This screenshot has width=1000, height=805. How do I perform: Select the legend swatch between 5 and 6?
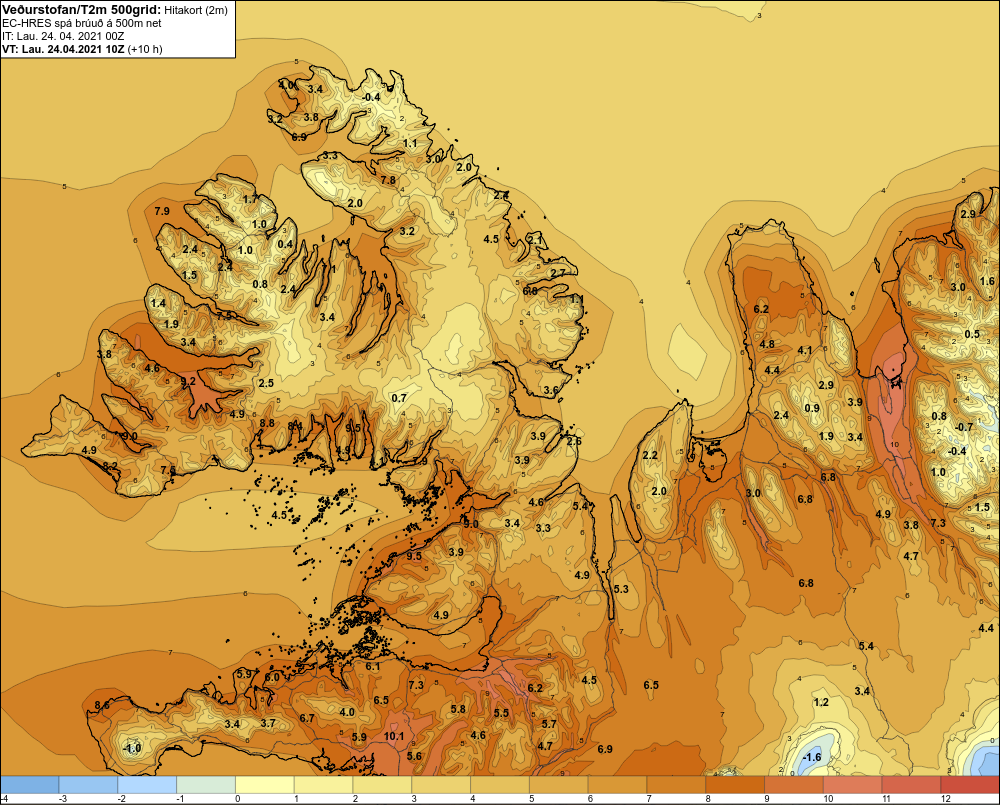[559, 785]
